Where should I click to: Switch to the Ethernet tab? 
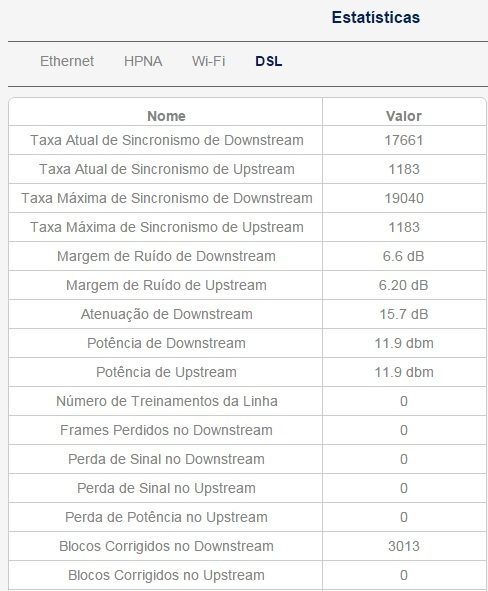point(67,61)
